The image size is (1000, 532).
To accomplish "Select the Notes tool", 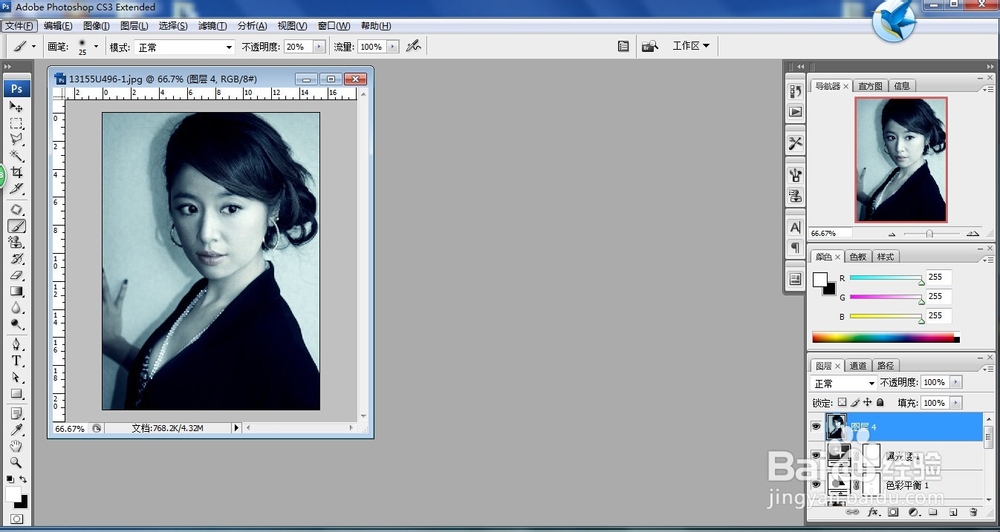I will pyautogui.click(x=16, y=414).
